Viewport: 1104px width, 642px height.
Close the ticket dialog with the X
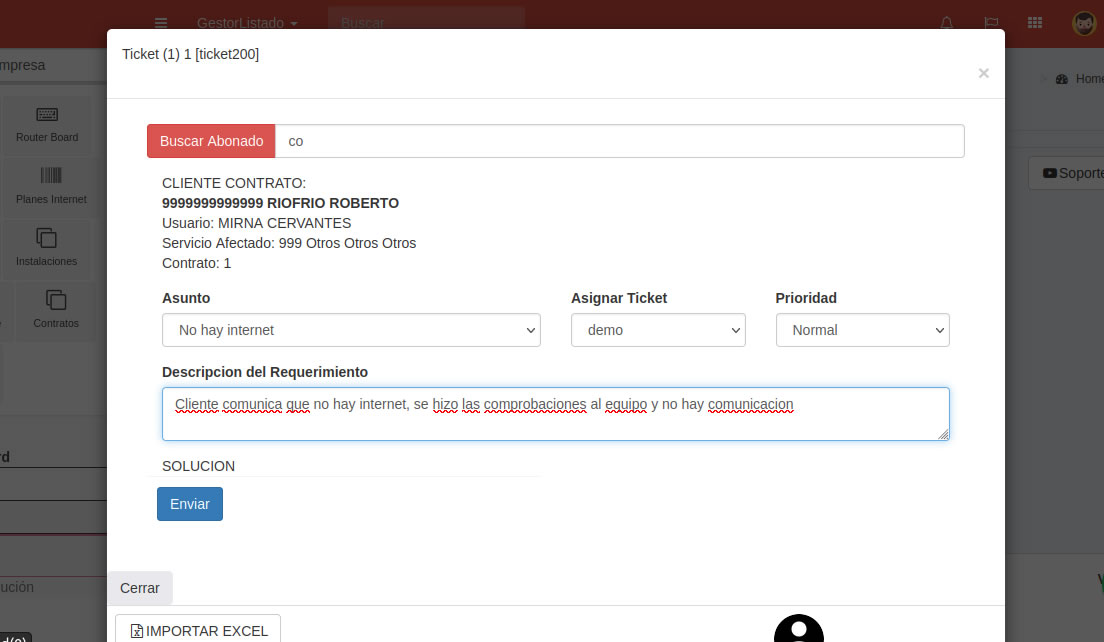[x=983, y=73]
